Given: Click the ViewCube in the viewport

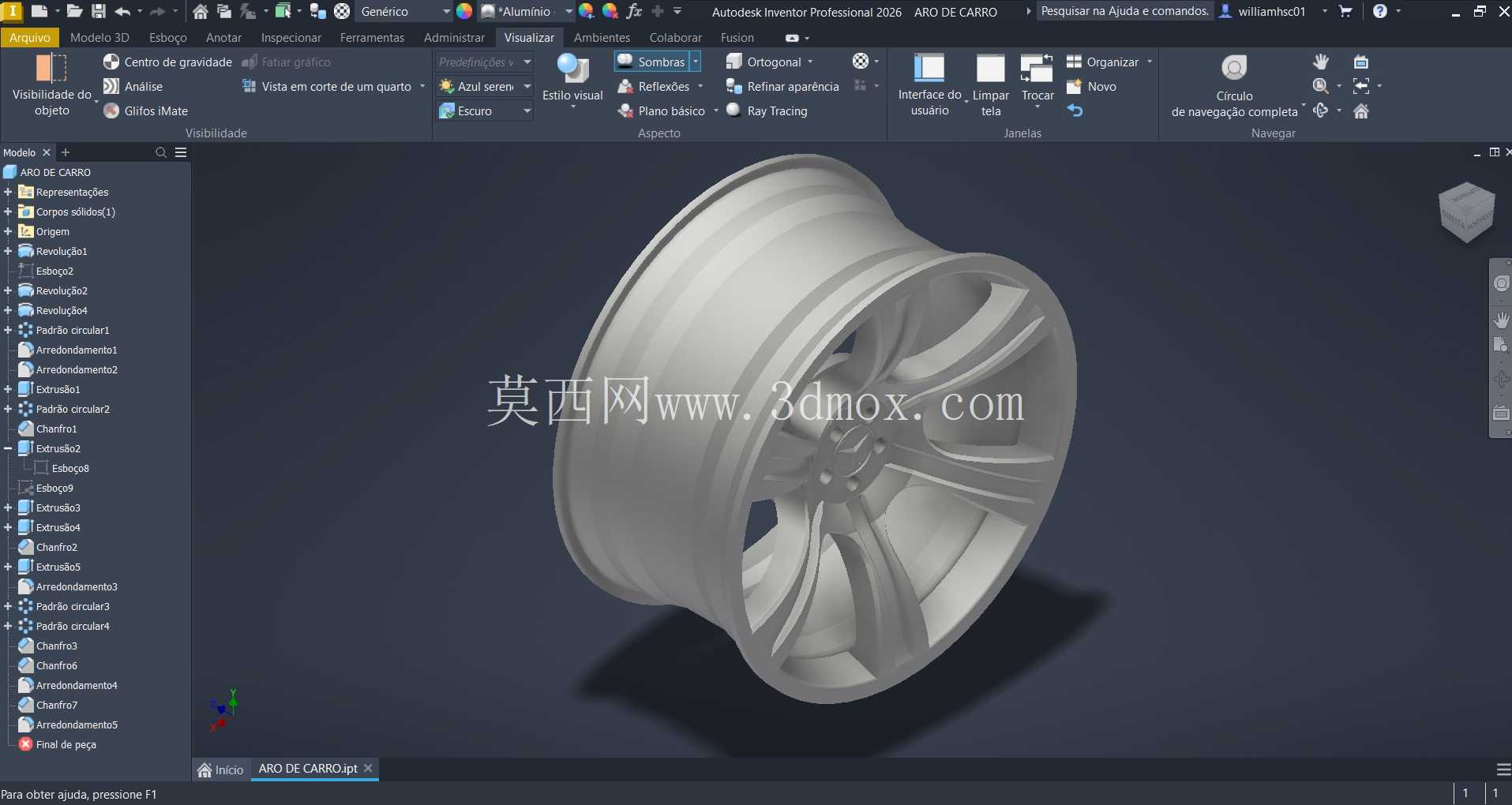Looking at the screenshot, I should pyautogui.click(x=1467, y=212).
